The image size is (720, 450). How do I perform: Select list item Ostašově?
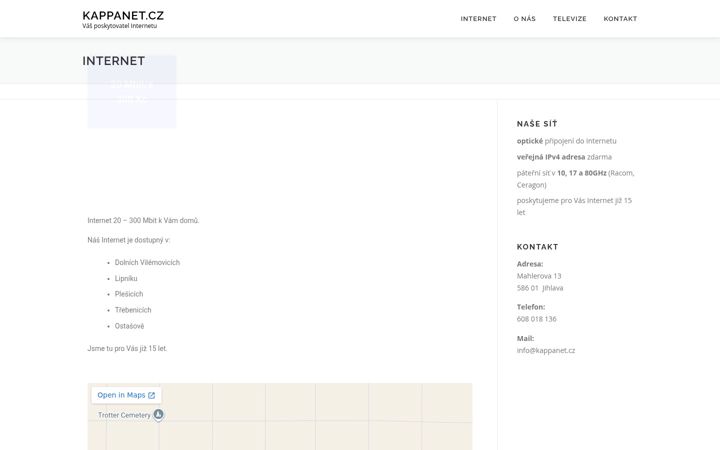tap(129, 326)
